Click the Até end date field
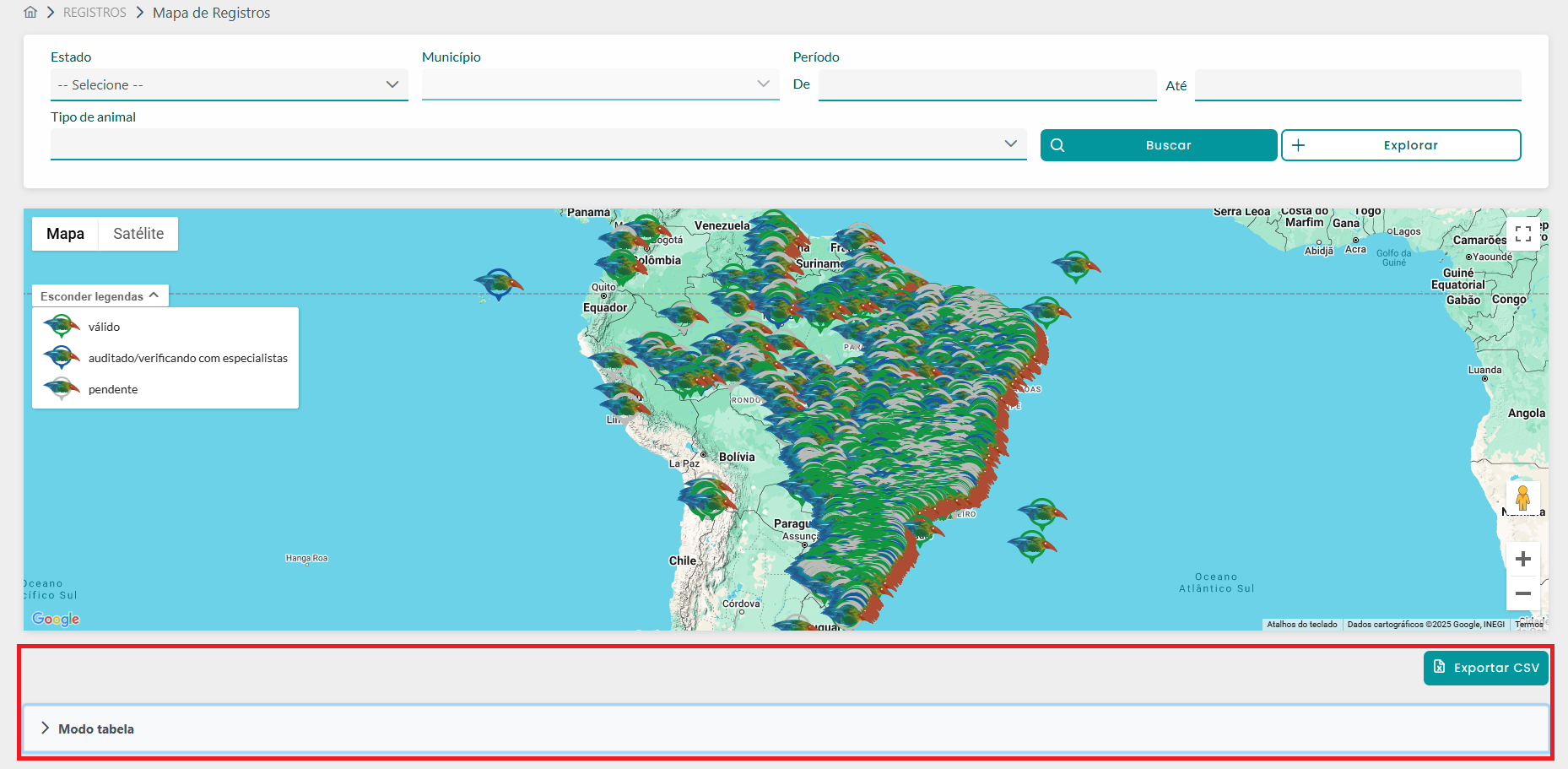The width and height of the screenshot is (1568, 769). click(x=1357, y=85)
